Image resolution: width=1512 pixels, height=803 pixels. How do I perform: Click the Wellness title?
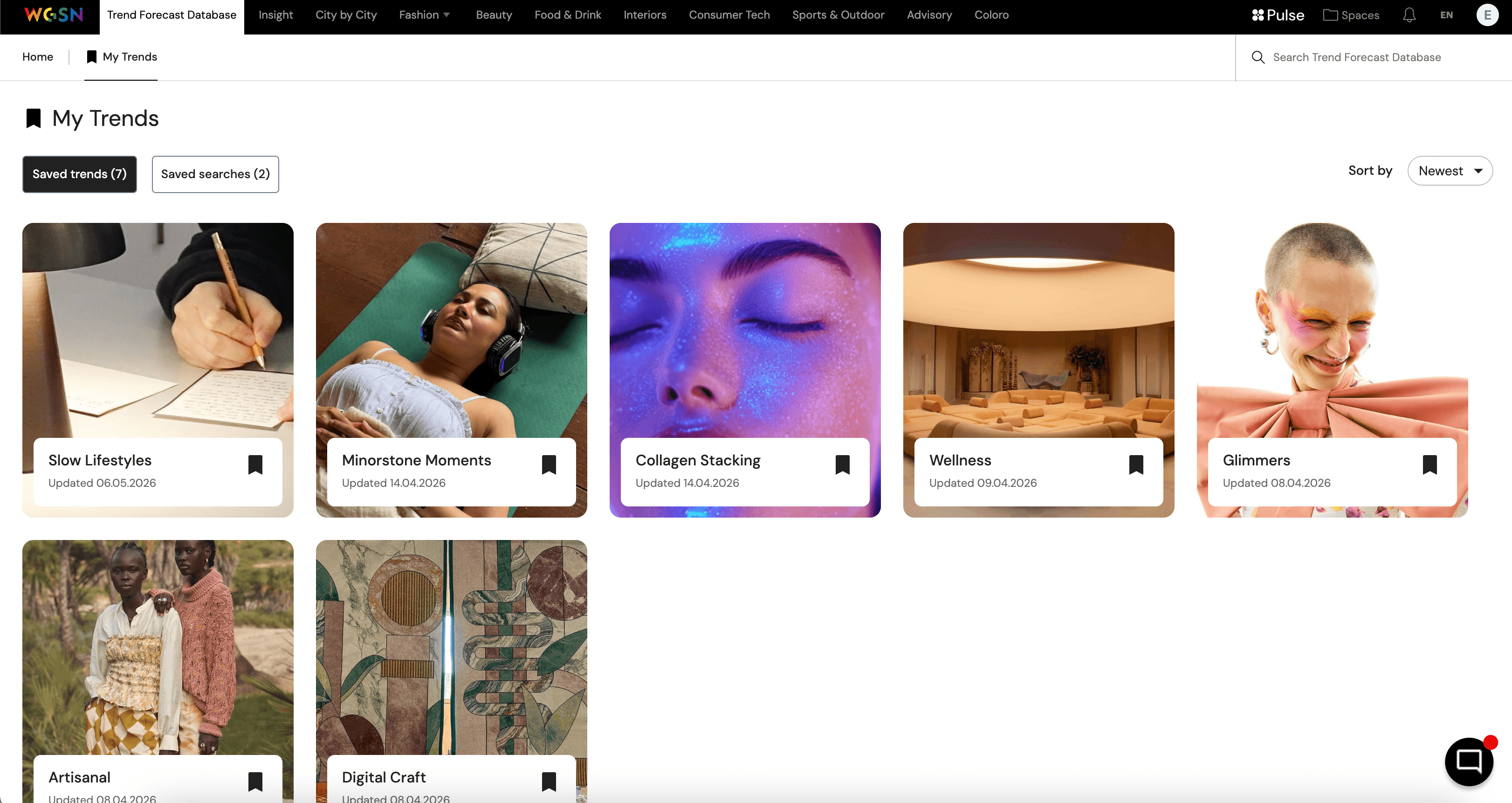960,461
